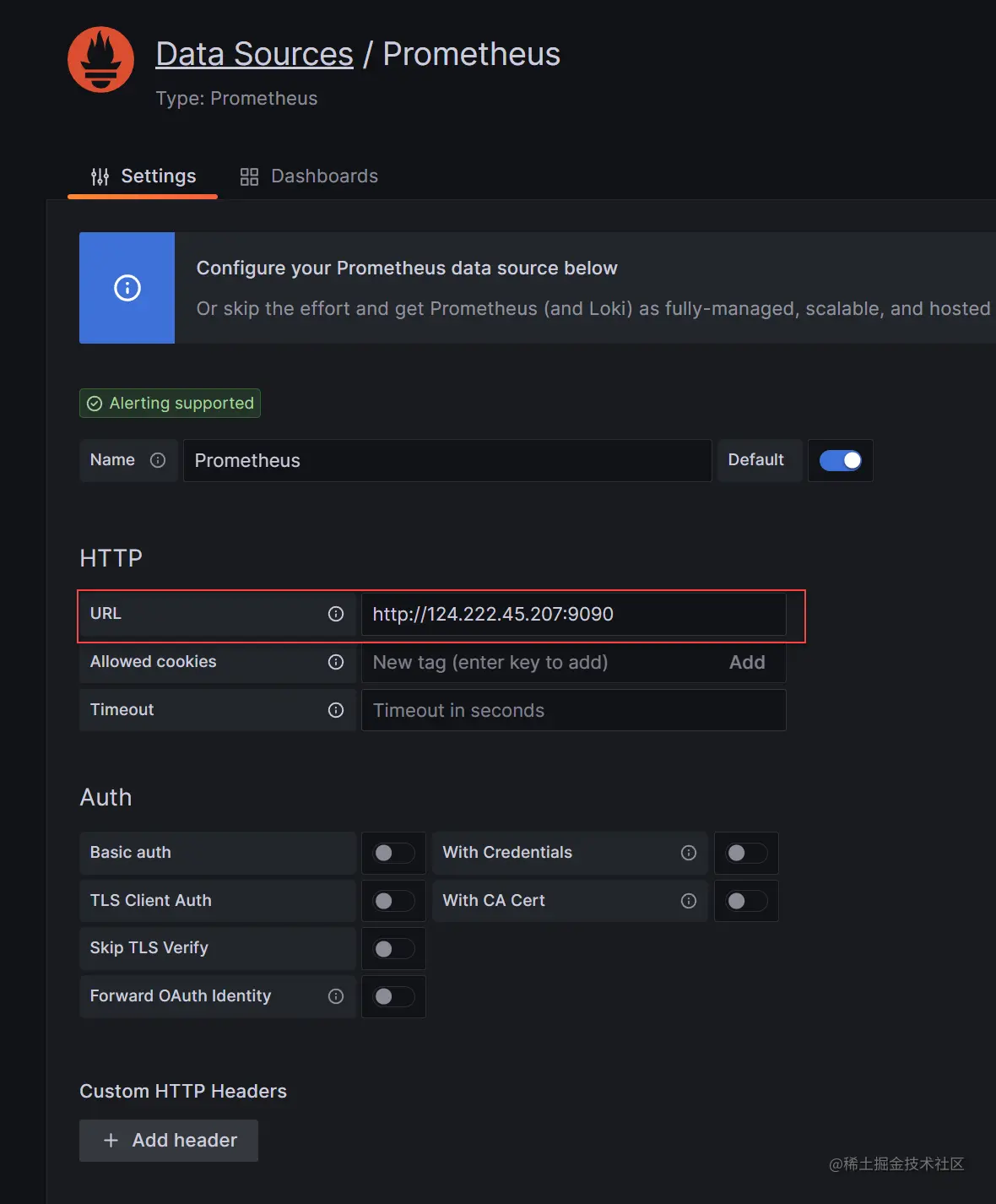Click the Configure your Prometheus data source text
The height and width of the screenshot is (1204, 996).
tap(407, 268)
